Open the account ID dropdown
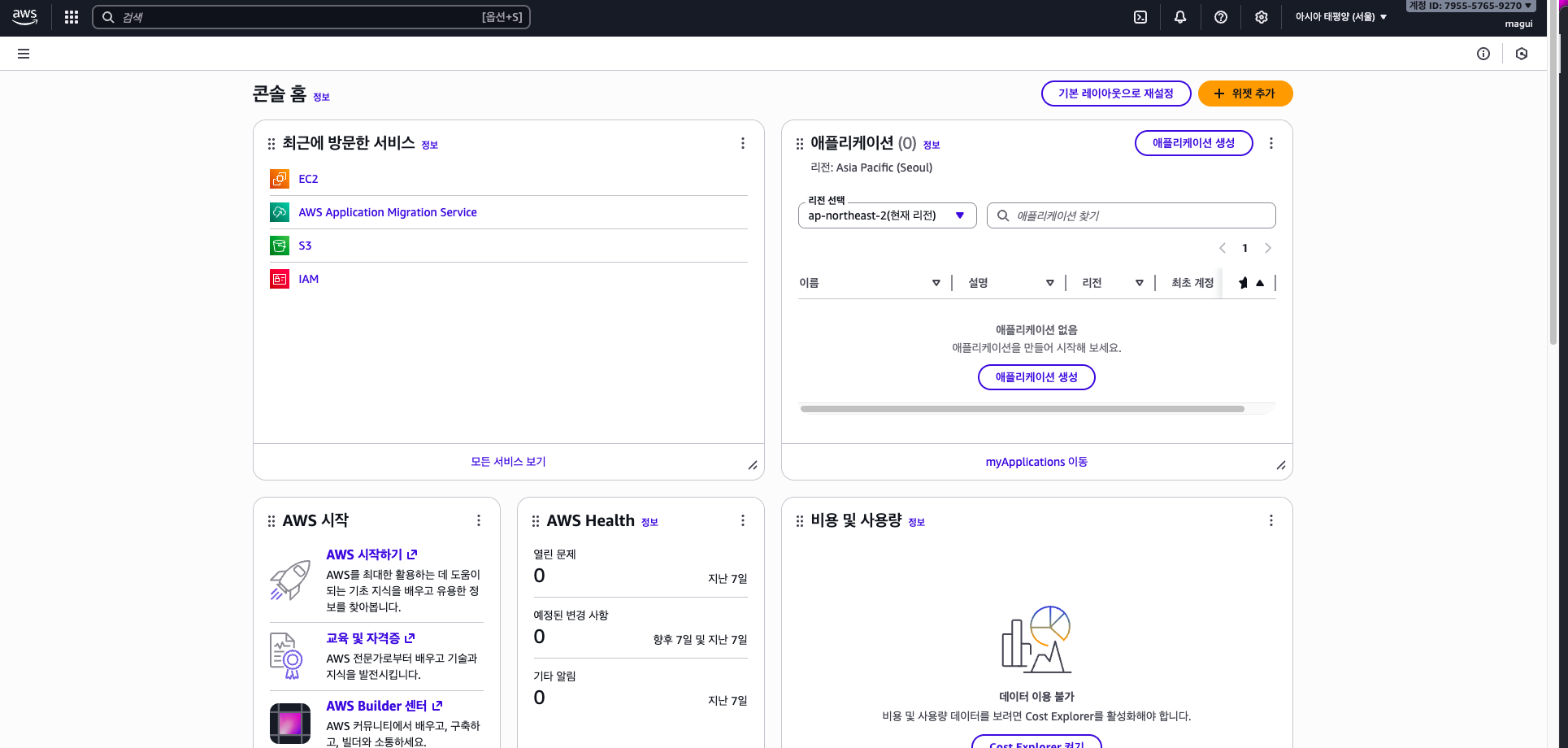This screenshot has height=748, width=1568. (1471, 6)
